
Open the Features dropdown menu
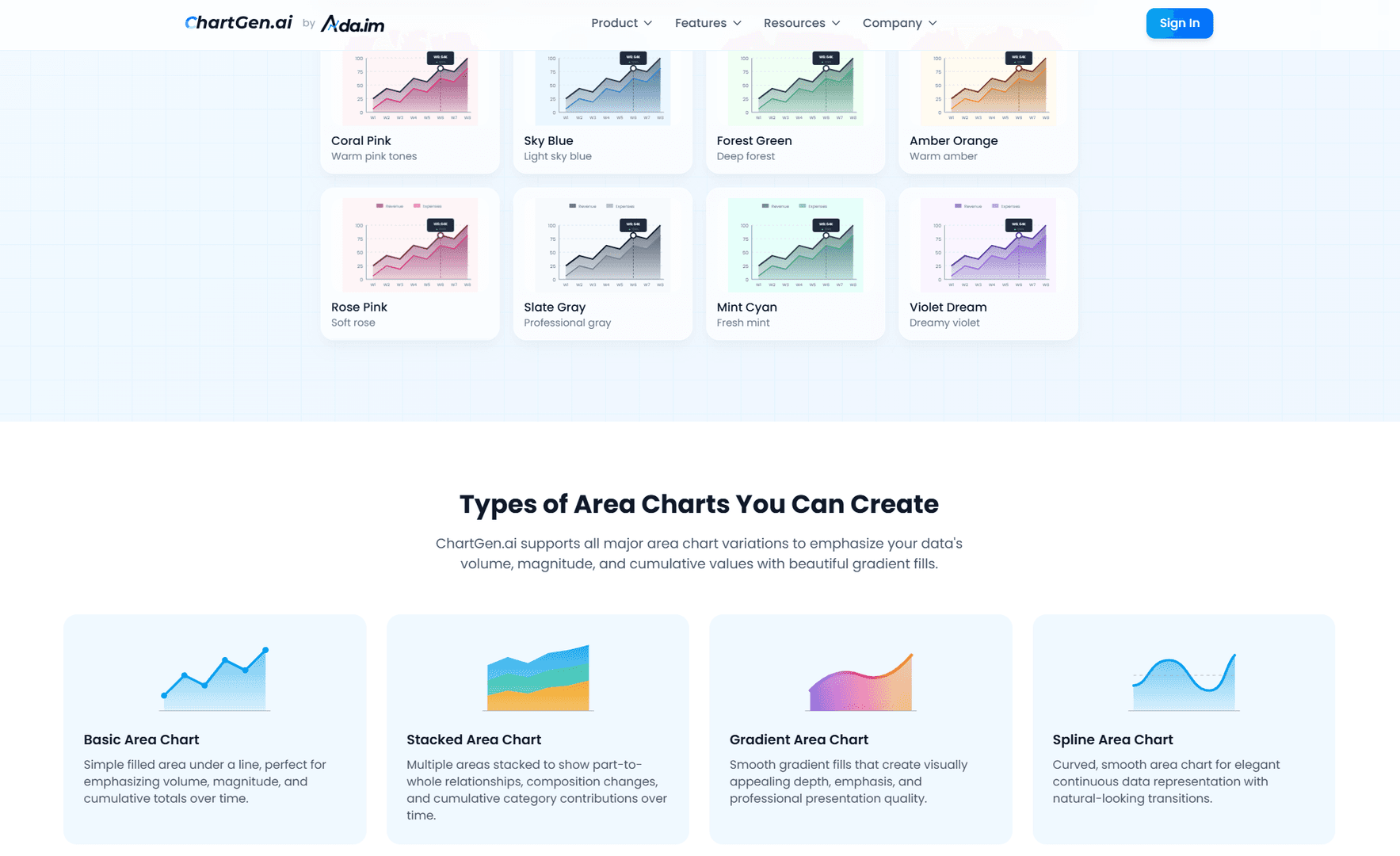(x=708, y=23)
